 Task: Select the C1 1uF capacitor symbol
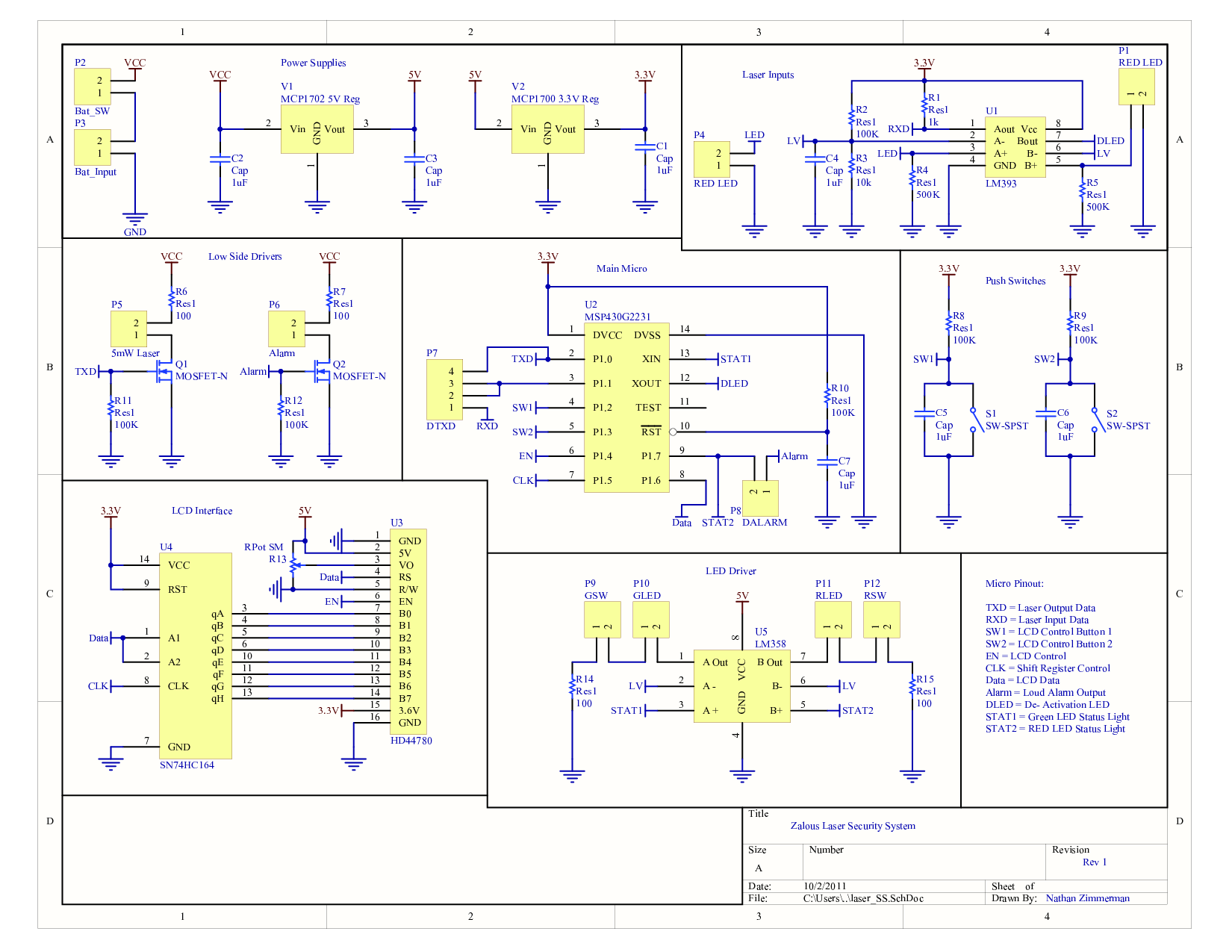pyautogui.click(x=645, y=148)
